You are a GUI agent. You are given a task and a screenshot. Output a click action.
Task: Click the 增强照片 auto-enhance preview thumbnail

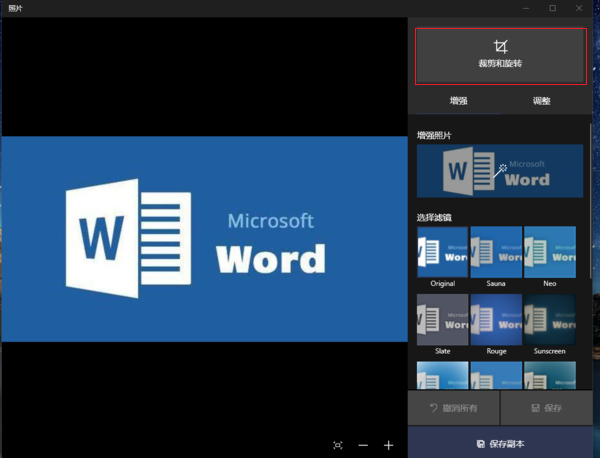[500, 171]
